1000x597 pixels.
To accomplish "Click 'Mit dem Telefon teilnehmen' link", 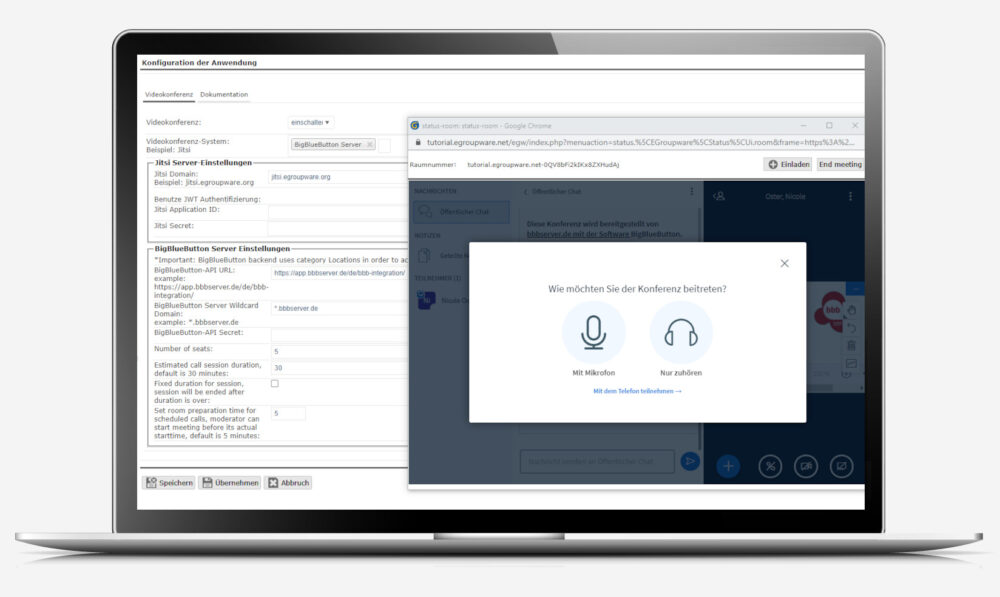I will 637,391.
